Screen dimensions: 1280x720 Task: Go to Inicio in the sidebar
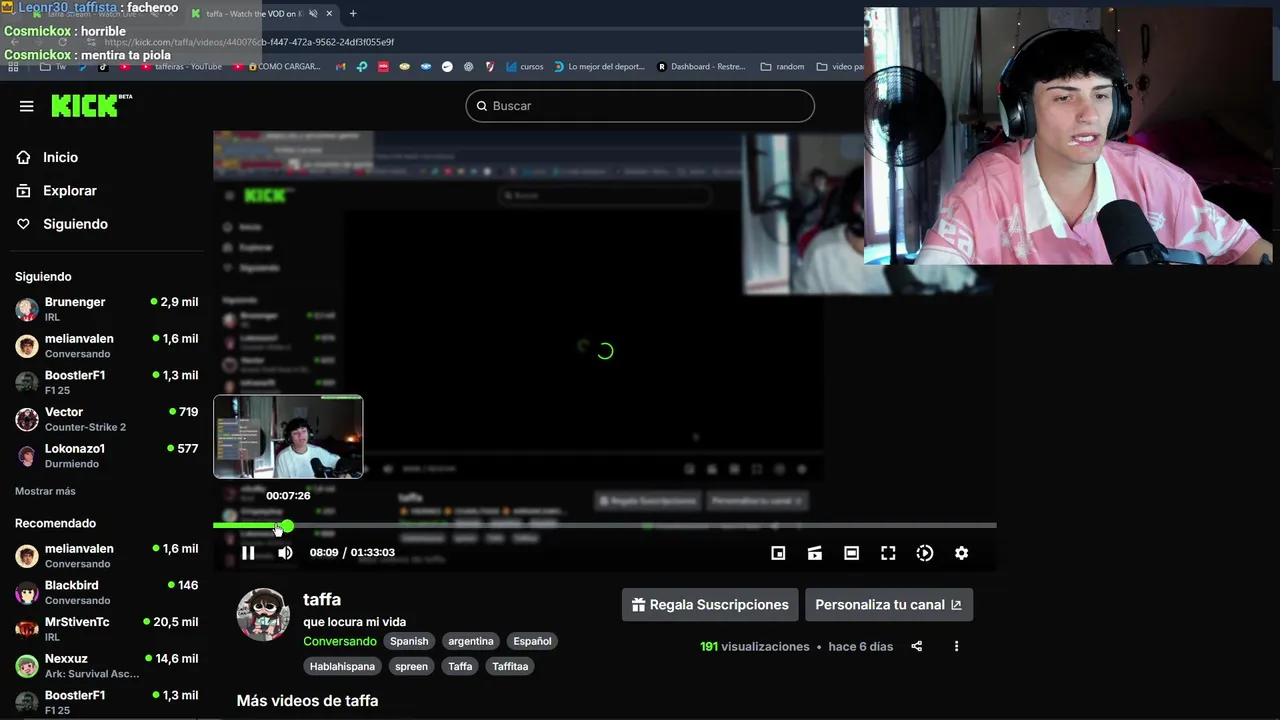(x=46, y=157)
